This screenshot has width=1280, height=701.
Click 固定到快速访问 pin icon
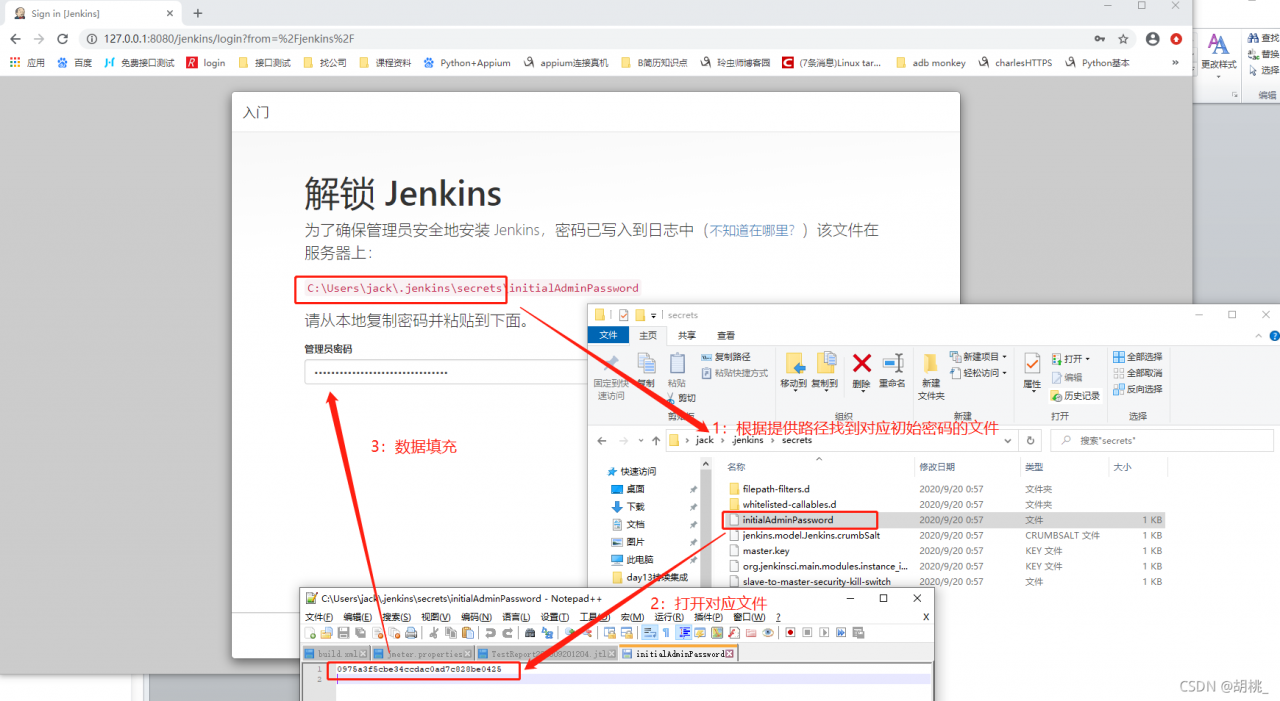click(x=611, y=363)
